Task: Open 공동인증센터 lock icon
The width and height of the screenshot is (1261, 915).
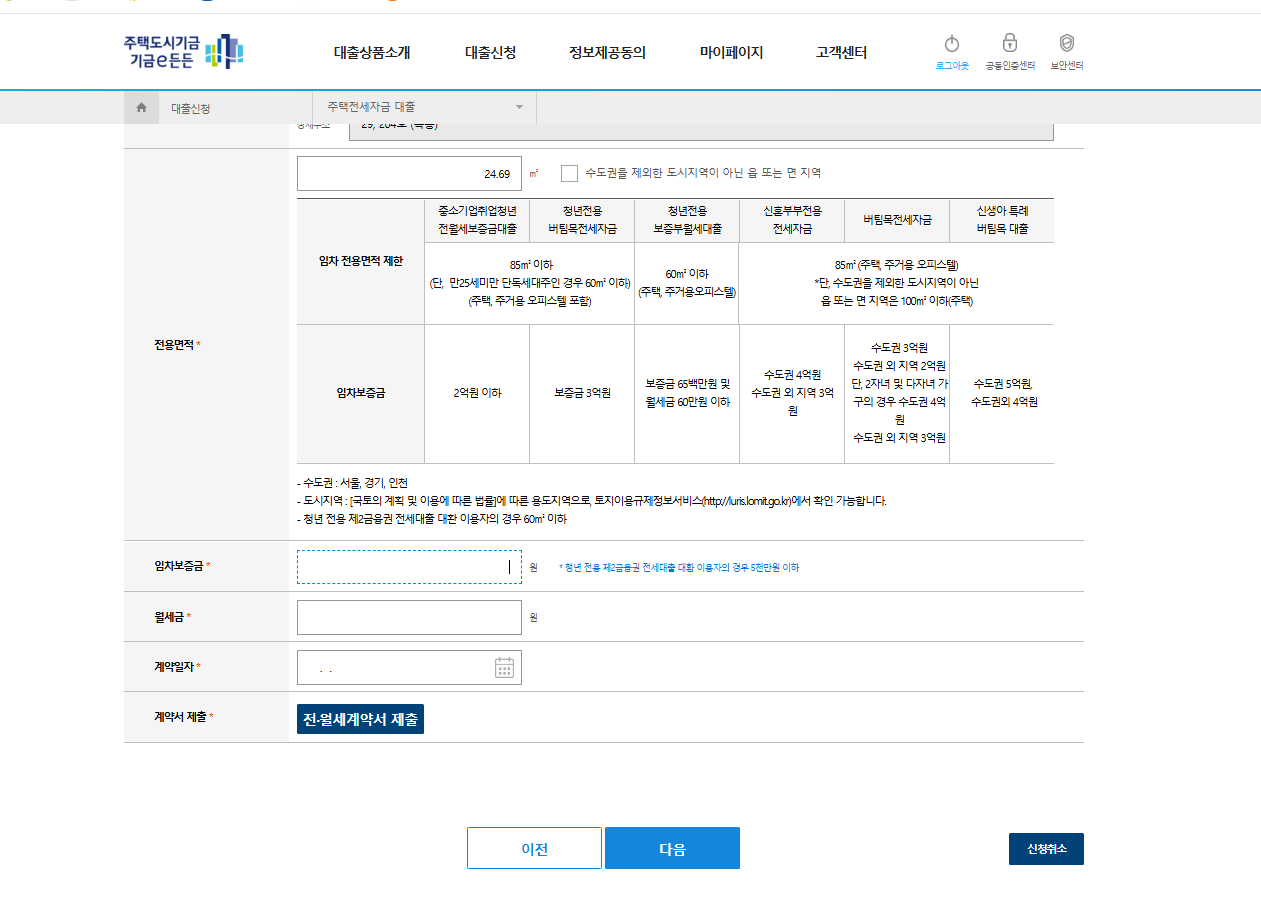Action: coord(1010,43)
